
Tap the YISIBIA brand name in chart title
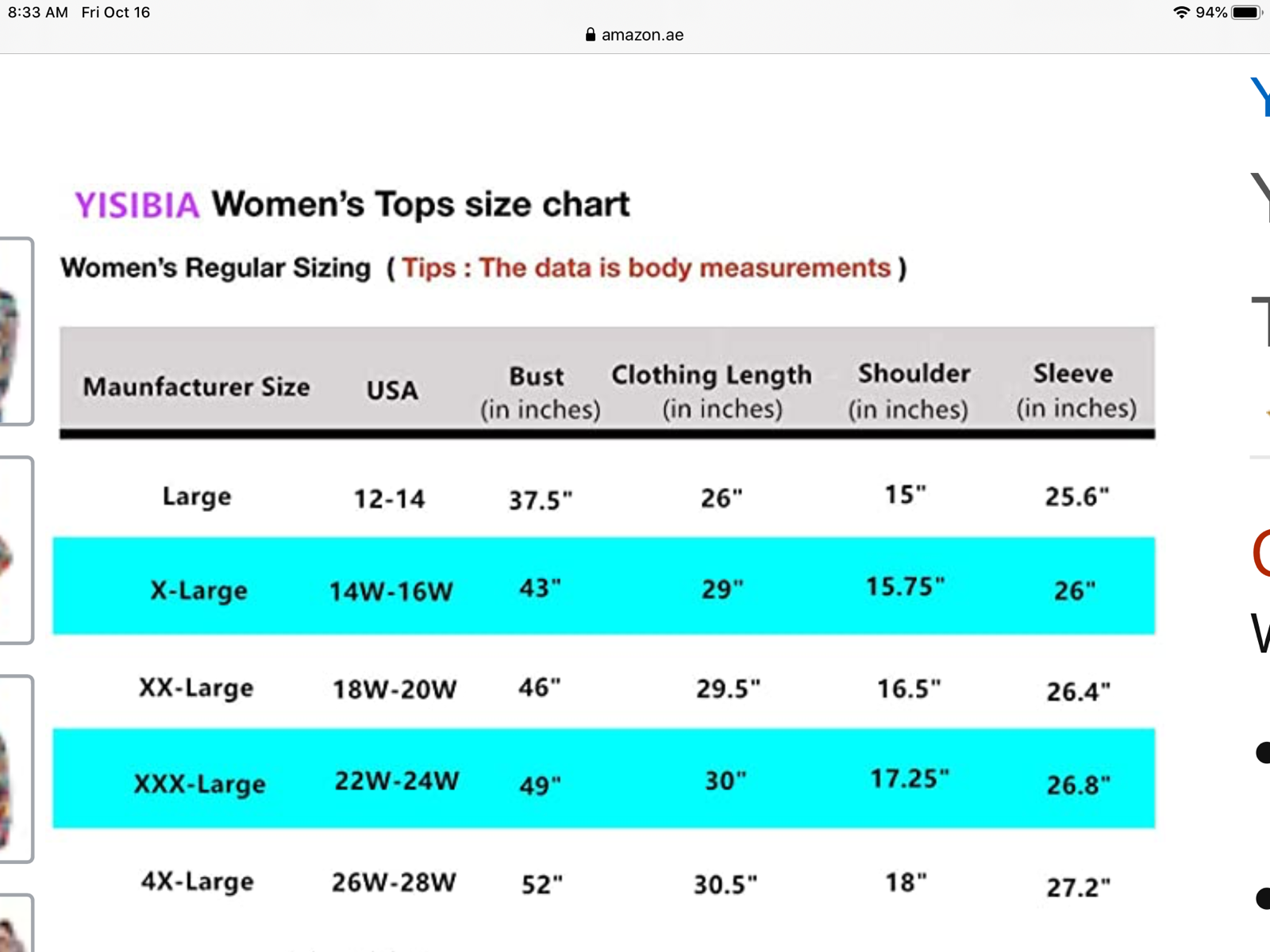[x=137, y=205]
